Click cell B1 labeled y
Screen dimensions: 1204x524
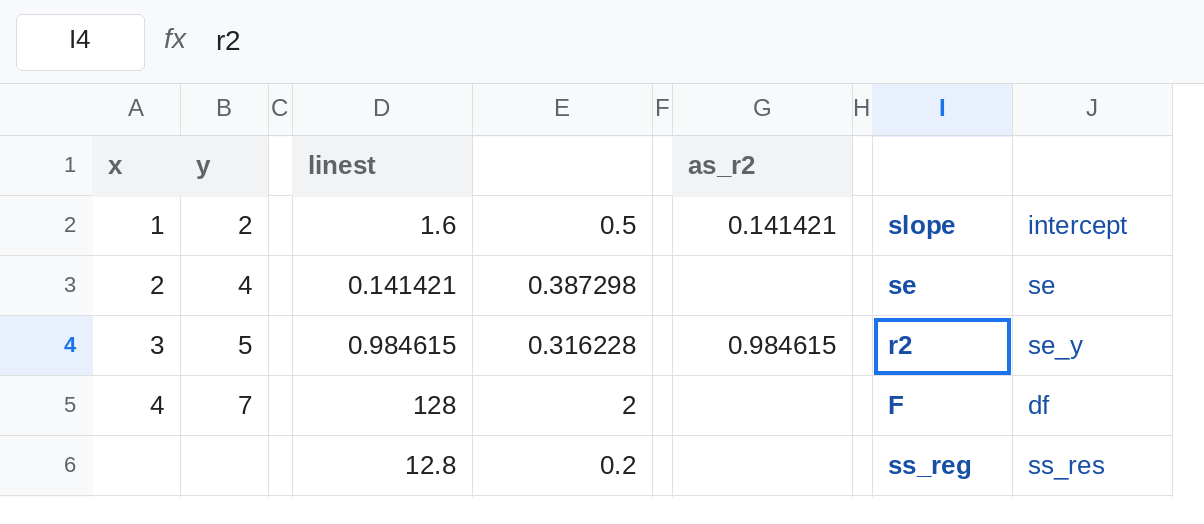(224, 165)
